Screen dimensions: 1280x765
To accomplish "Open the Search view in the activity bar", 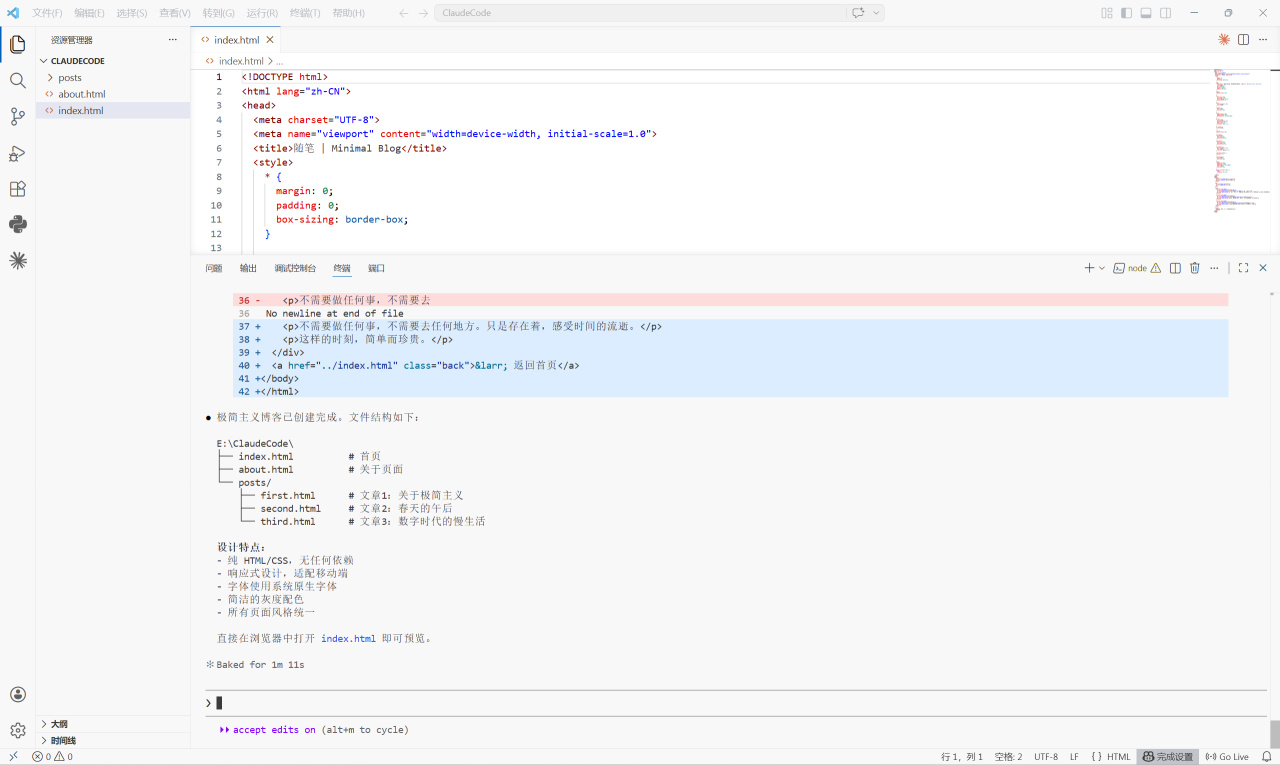I will (17, 80).
